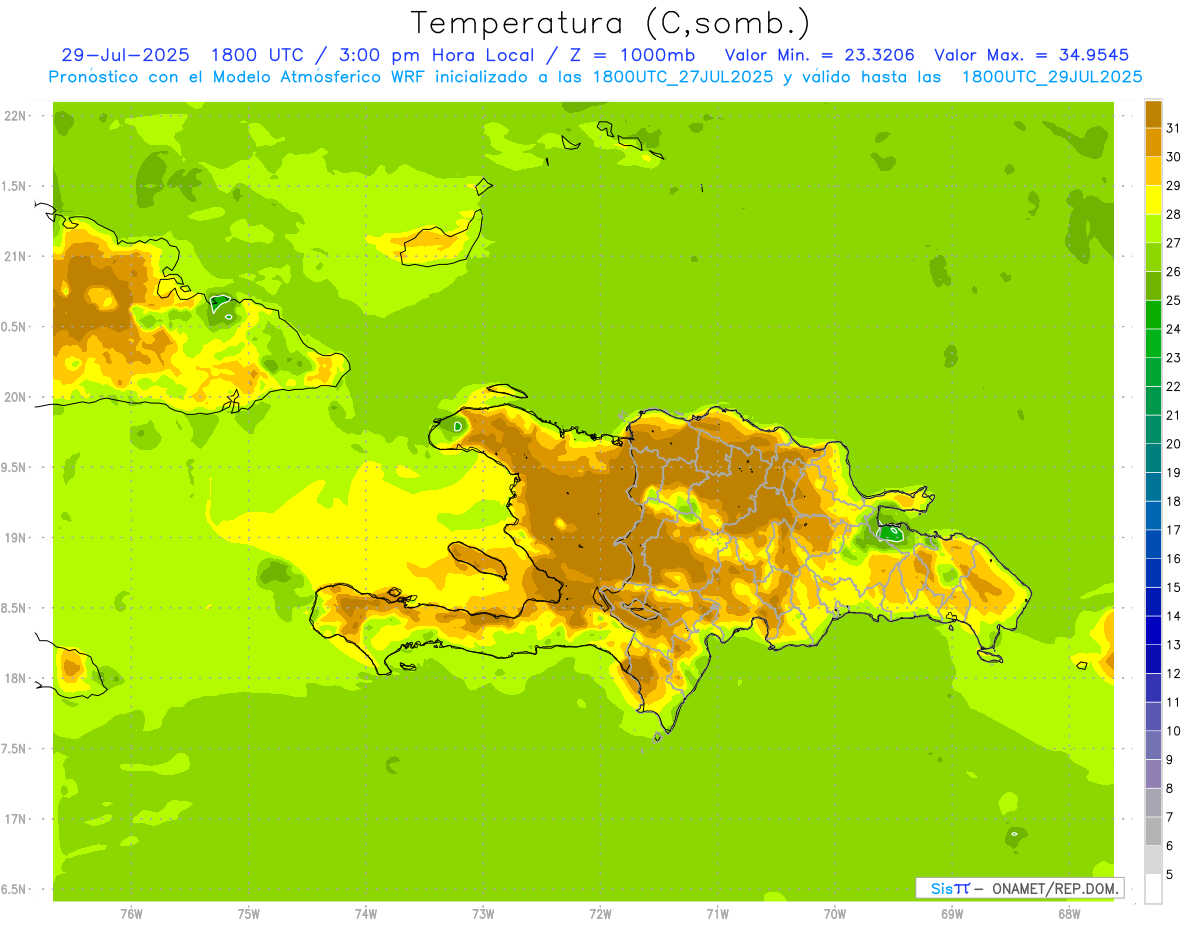The width and height of the screenshot is (1200, 927).
Task: Select the "Valor Max. = 34.9545" text
Action: click(1031, 55)
